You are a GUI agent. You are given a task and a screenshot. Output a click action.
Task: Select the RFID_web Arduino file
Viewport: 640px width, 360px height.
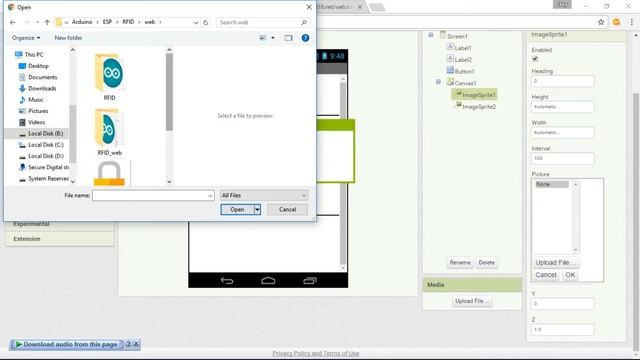(109, 132)
